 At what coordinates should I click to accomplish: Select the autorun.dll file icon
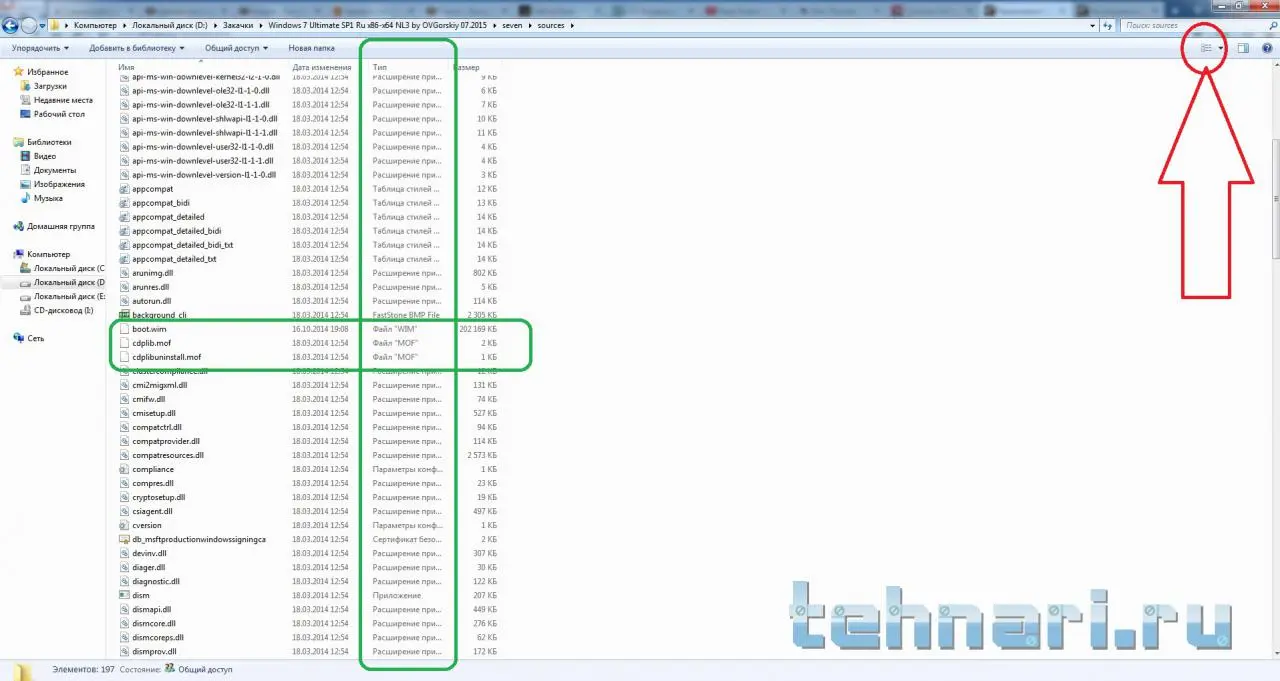pos(124,301)
